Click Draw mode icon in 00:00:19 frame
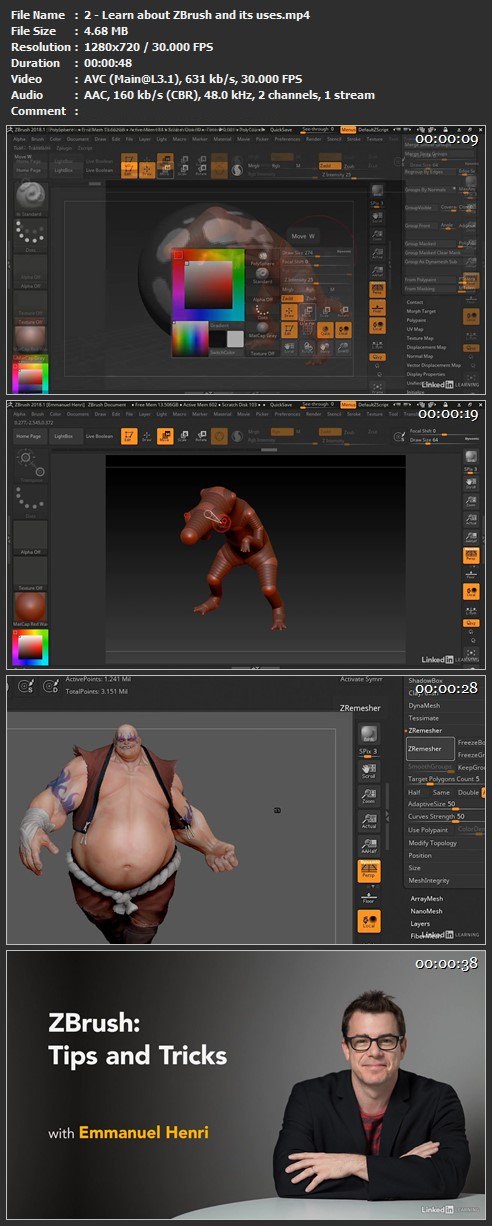 146,436
